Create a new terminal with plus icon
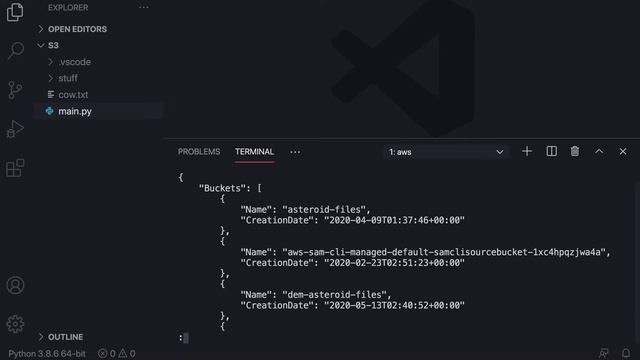This screenshot has width=640, height=360. click(x=527, y=151)
